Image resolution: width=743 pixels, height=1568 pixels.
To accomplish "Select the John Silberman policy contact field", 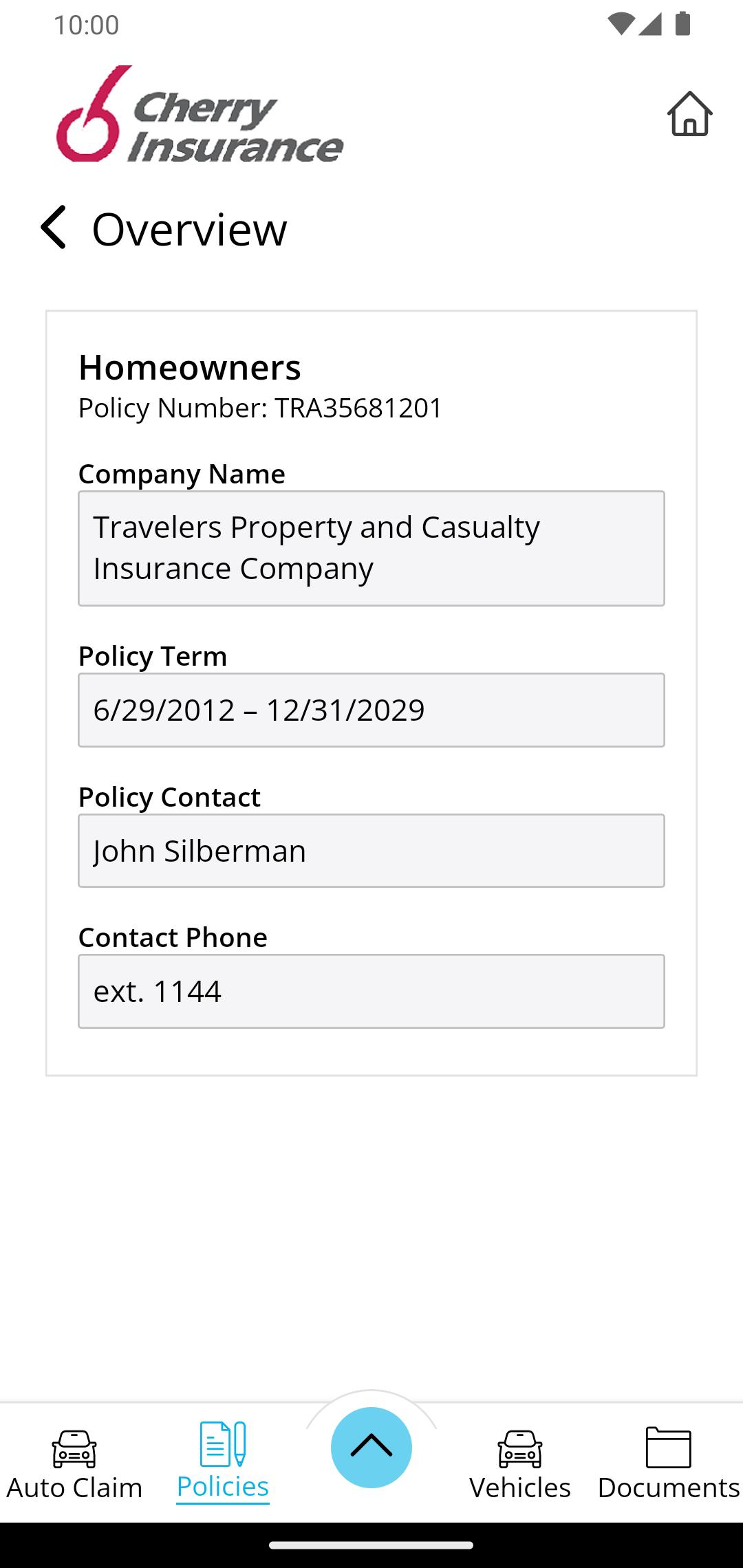I will 371,851.
